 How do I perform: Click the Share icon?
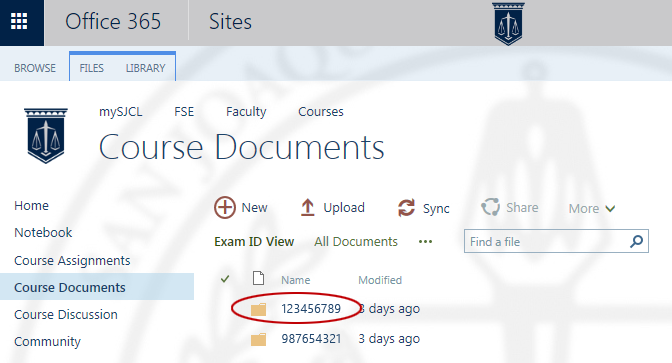[x=490, y=207]
